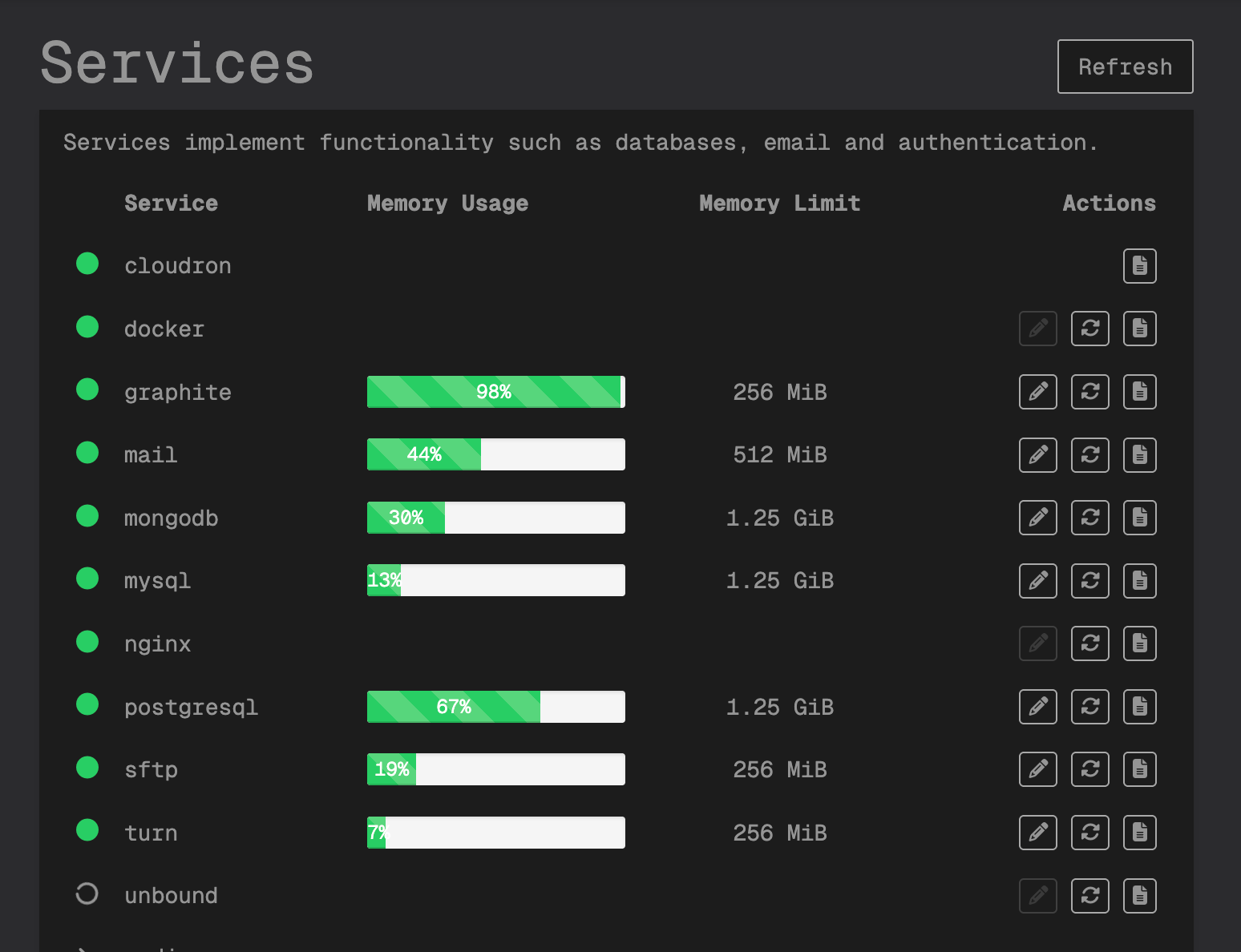Click the green status dot for mail

[87, 453]
